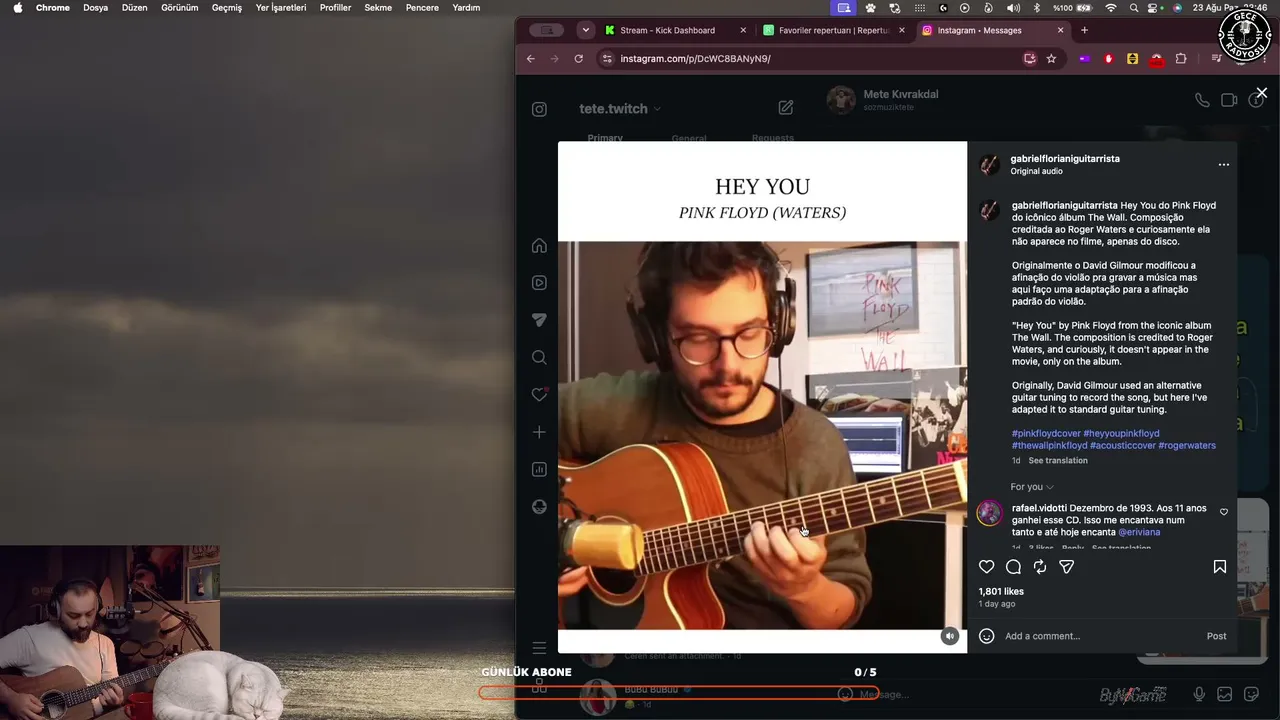1280x720 pixels.
Task: Submit comment with the Post button
Action: (x=1216, y=636)
